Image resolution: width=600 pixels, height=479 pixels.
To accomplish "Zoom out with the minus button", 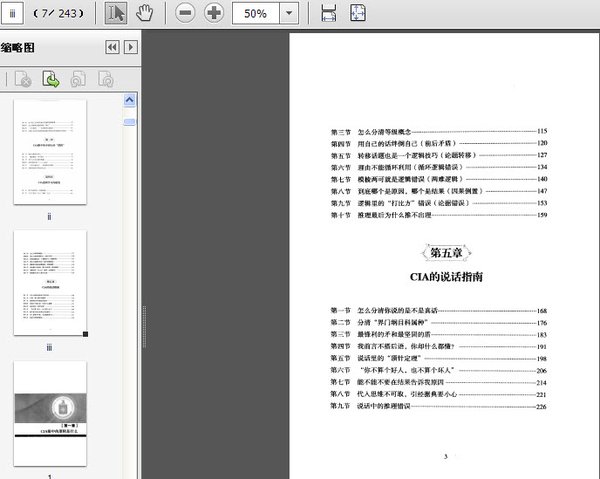I will (x=185, y=13).
